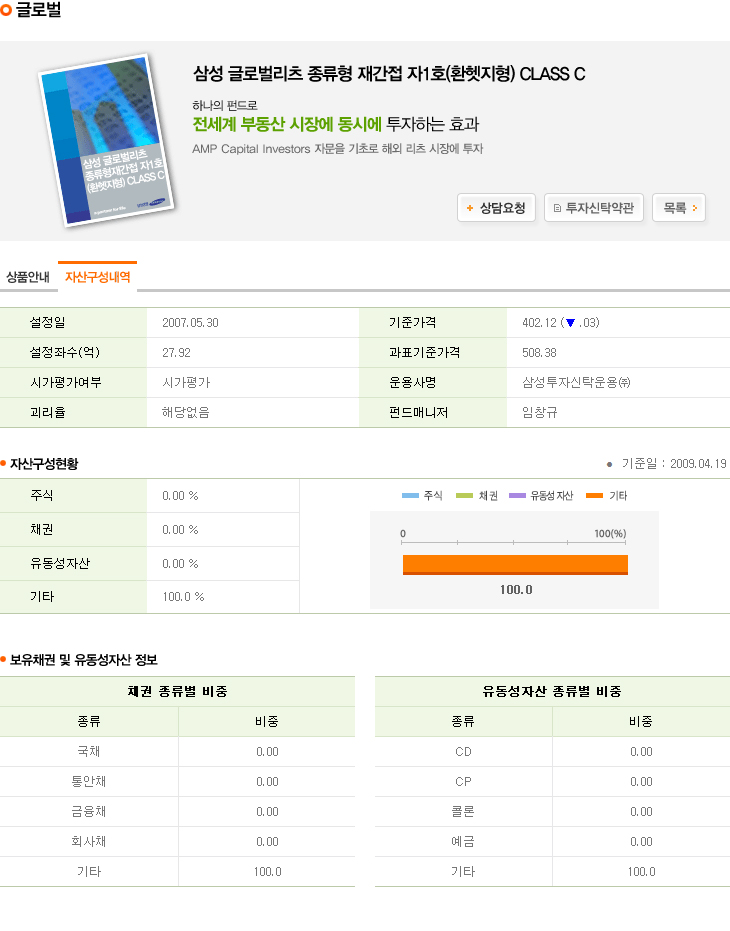The image size is (730, 931).
Task: Select the orange 기타 legend swatch
Action: click(595, 496)
